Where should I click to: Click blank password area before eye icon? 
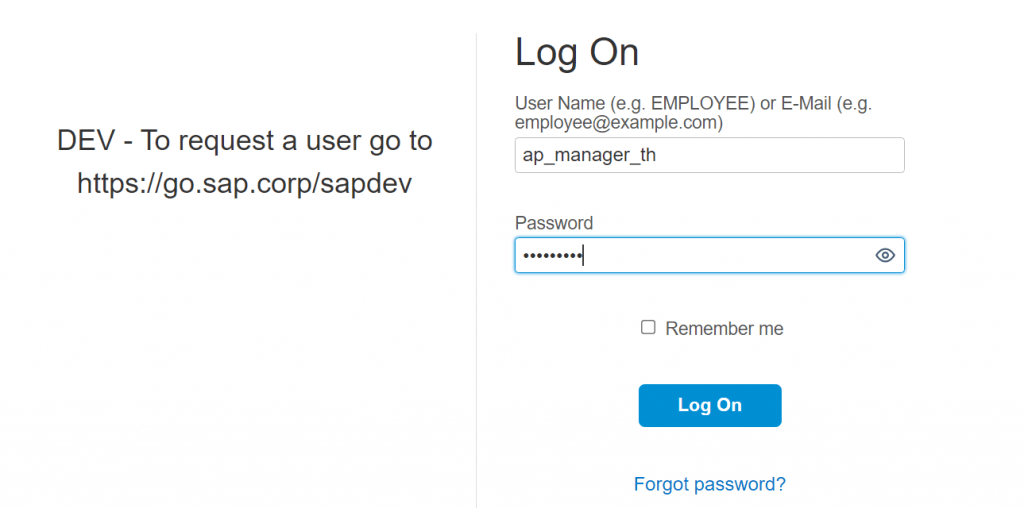728,255
